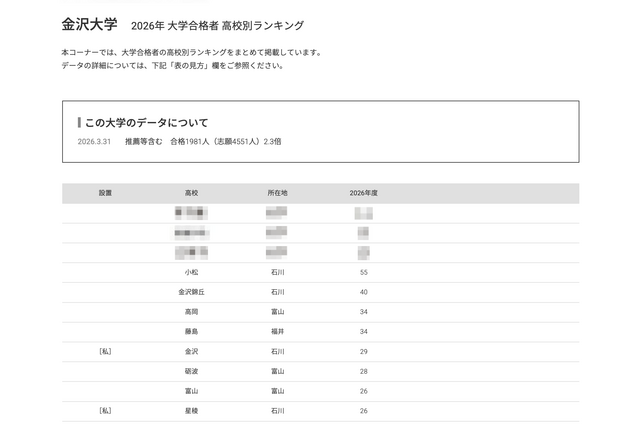The image size is (640, 426).
Task: Click the location 富山 for 富山 school
Action: pyautogui.click(x=278, y=391)
